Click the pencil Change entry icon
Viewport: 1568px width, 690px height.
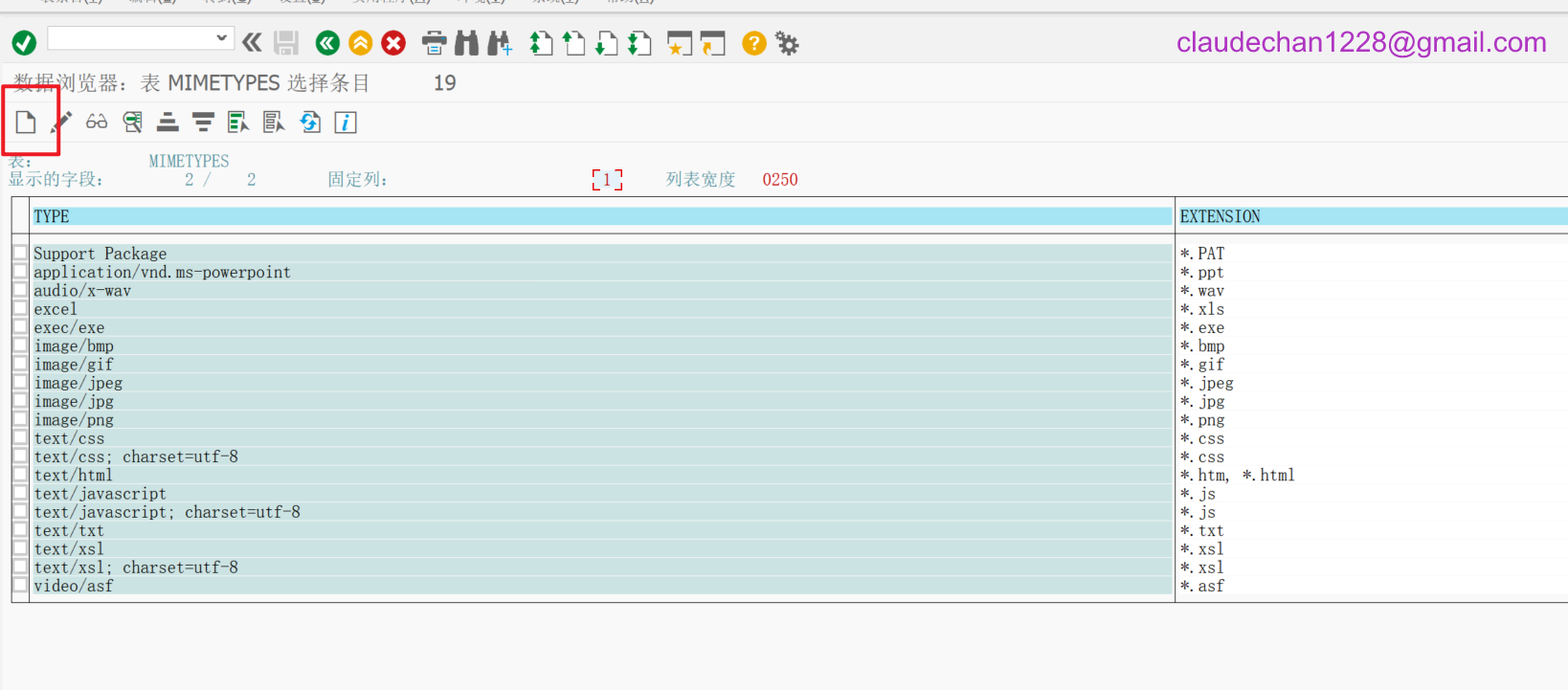coord(61,122)
